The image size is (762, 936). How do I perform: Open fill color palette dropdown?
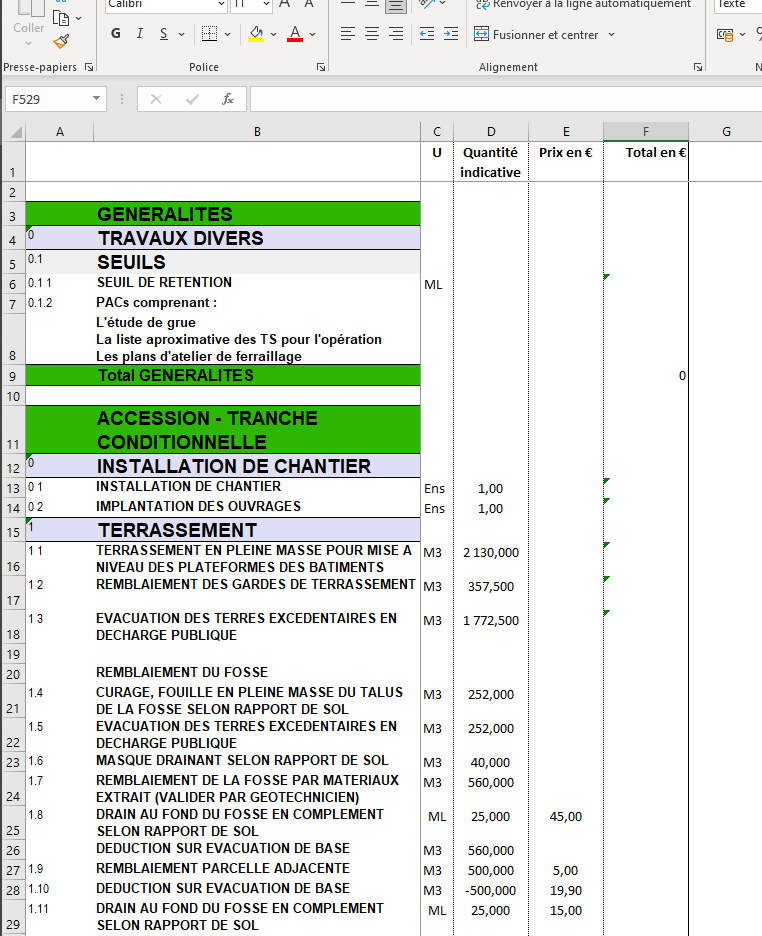pyautogui.click(x=273, y=35)
